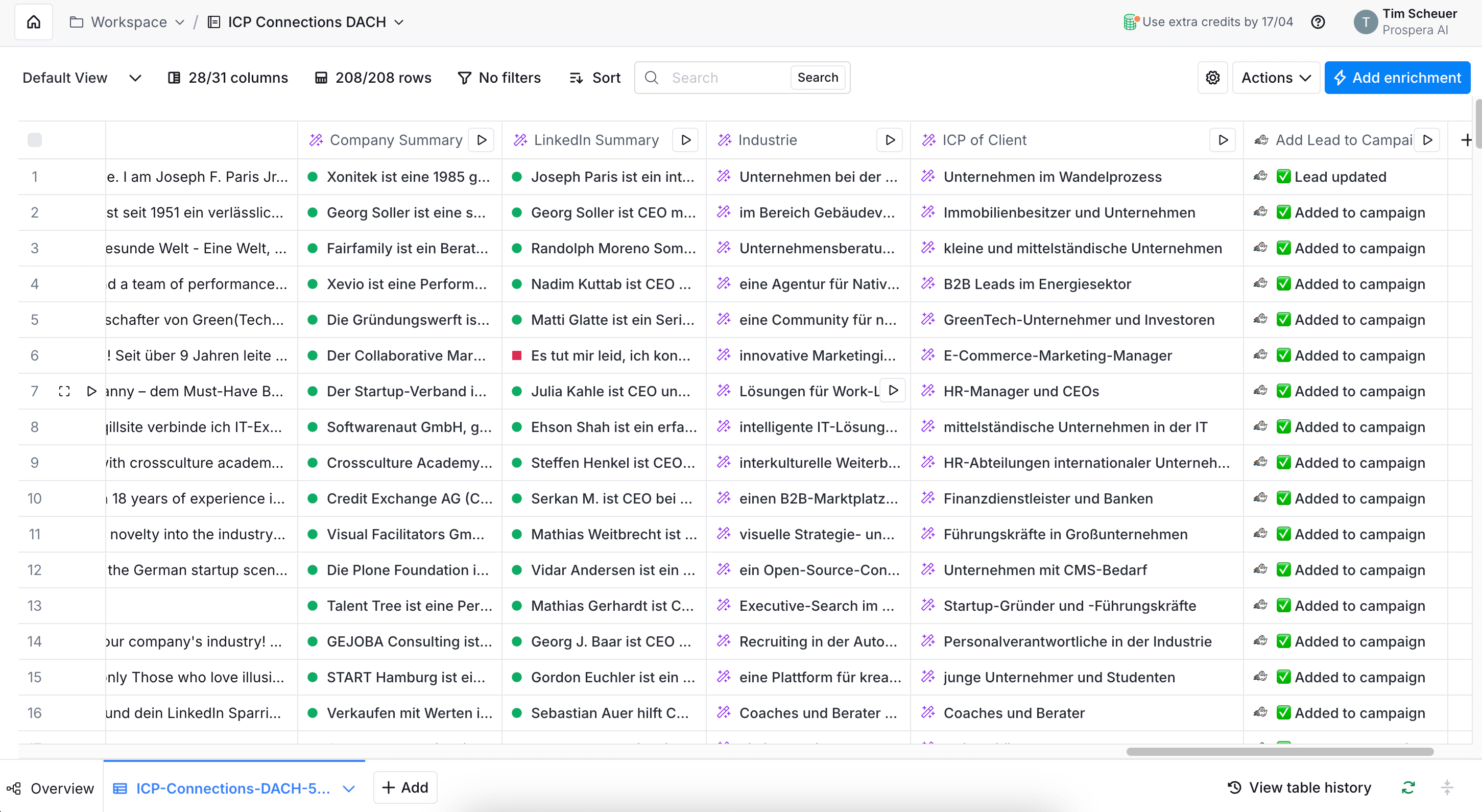1482x812 pixels.
Task: Open View table history
Action: click(x=1300, y=787)
